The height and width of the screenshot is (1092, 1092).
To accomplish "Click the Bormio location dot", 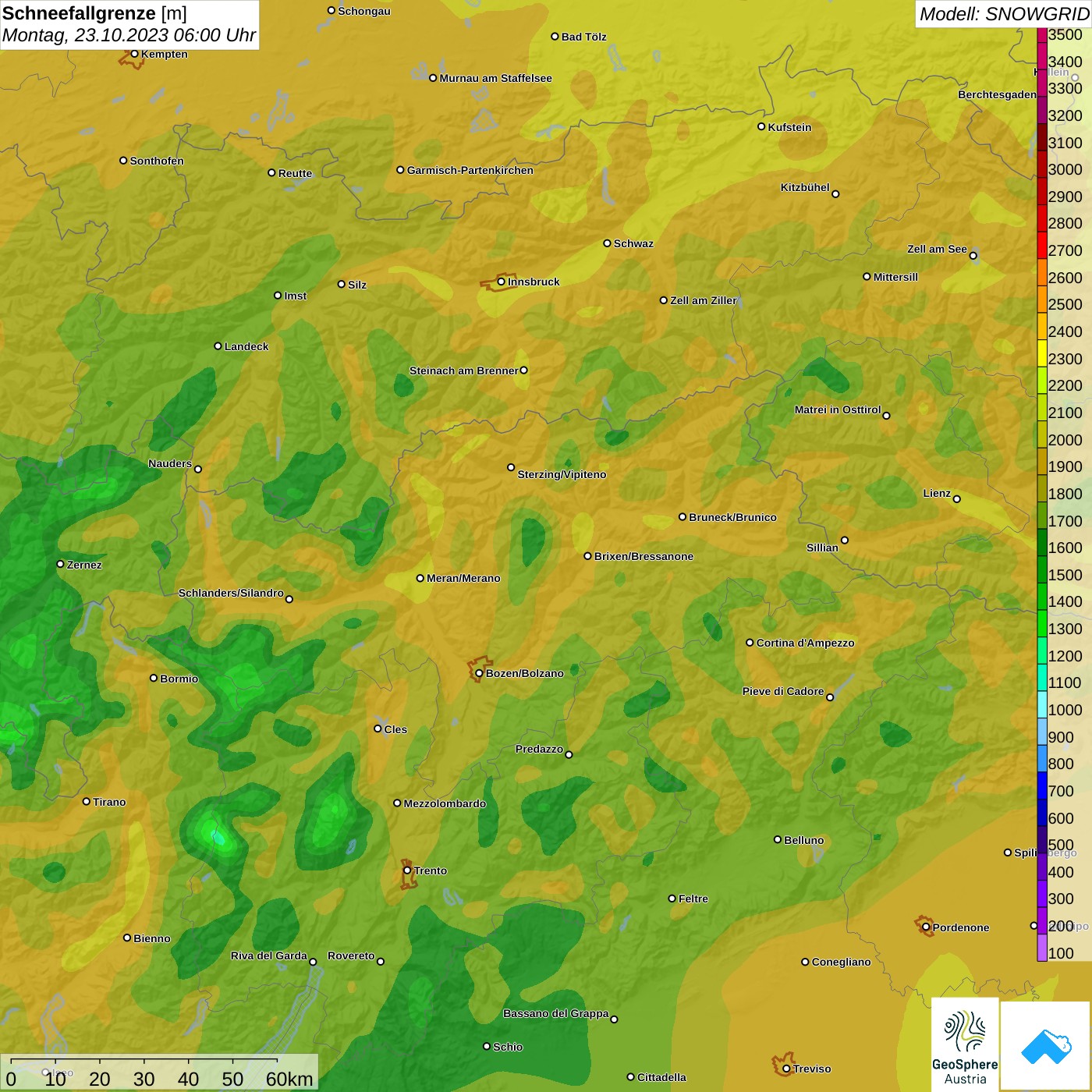I will tap(154, 678).
